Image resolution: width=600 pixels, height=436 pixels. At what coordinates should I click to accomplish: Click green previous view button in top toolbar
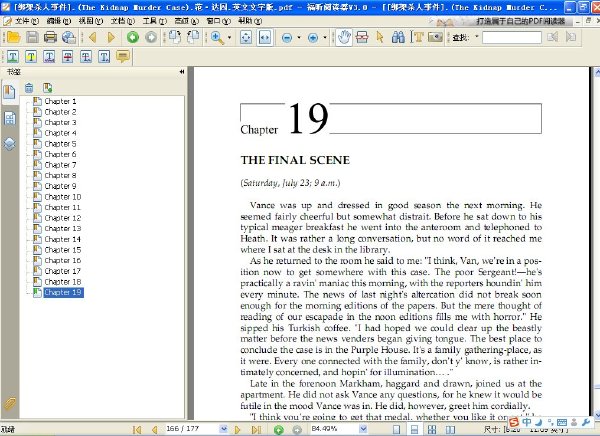(133, 37)
